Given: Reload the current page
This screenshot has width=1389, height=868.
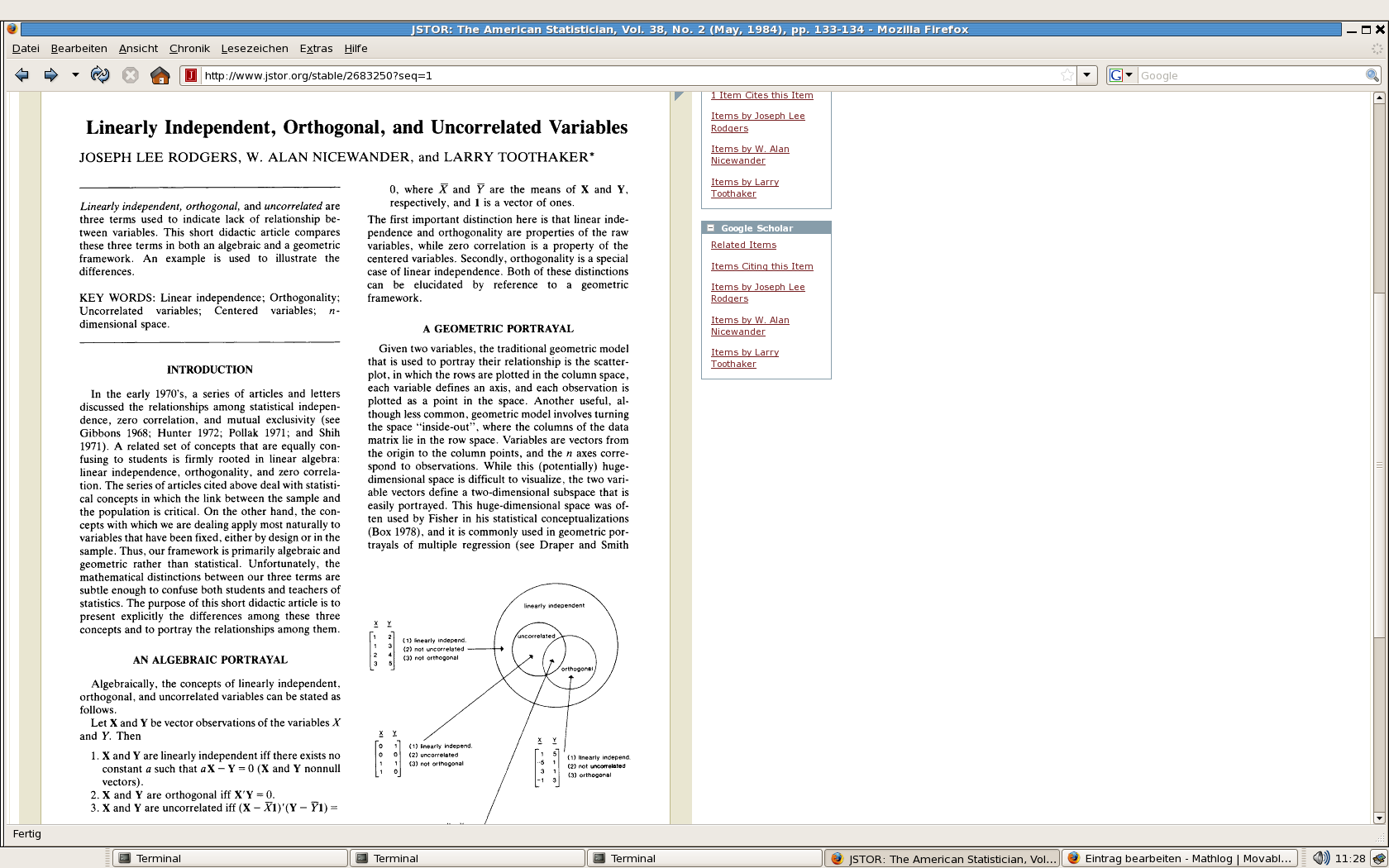Looking at the screenshot, I should coord(100,75).
